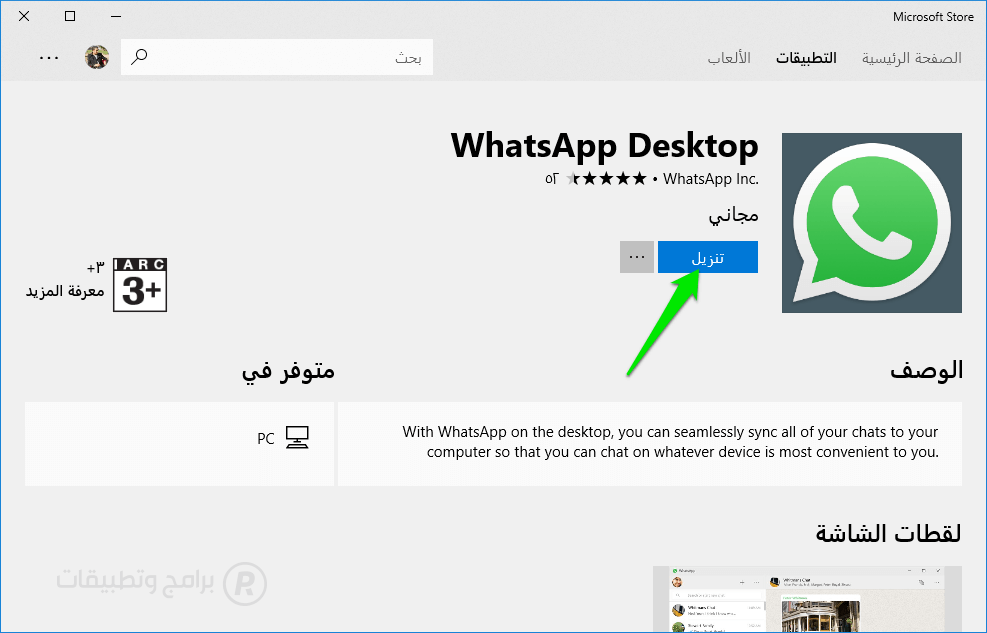Click WhatsApp Inc. publisher link
This screenshot has height=633, width=987.
click(711, 179)
